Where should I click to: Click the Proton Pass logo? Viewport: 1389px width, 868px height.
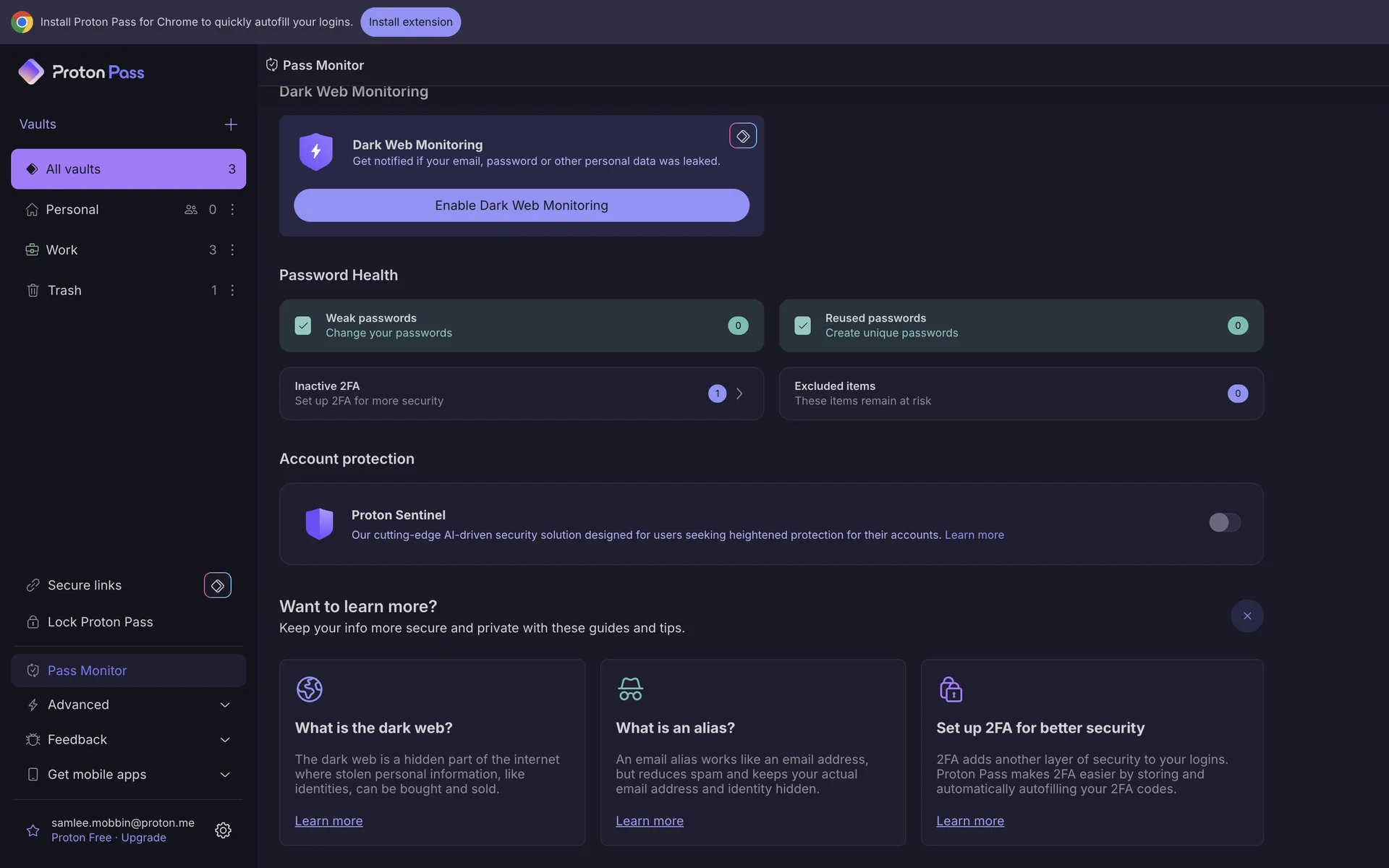click(x=81, y=72)
